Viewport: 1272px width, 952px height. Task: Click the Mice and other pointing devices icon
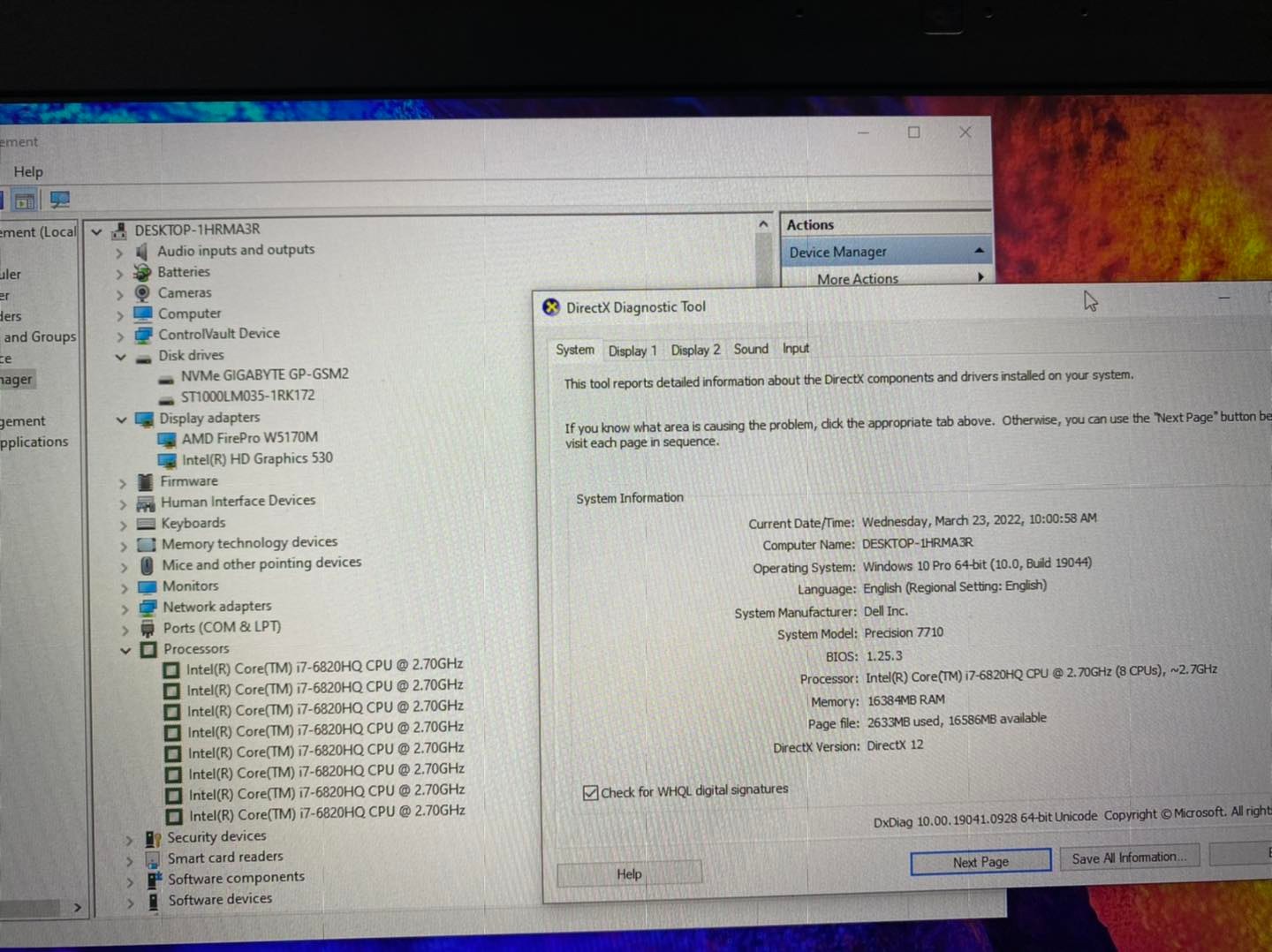tap(147, 564)
